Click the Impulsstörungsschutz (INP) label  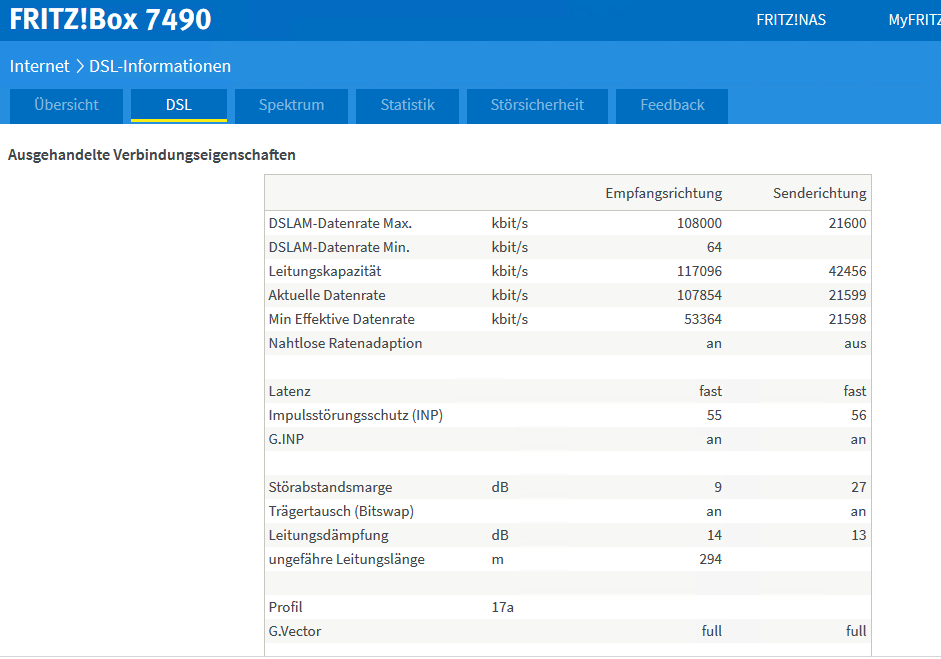(355, 415)
